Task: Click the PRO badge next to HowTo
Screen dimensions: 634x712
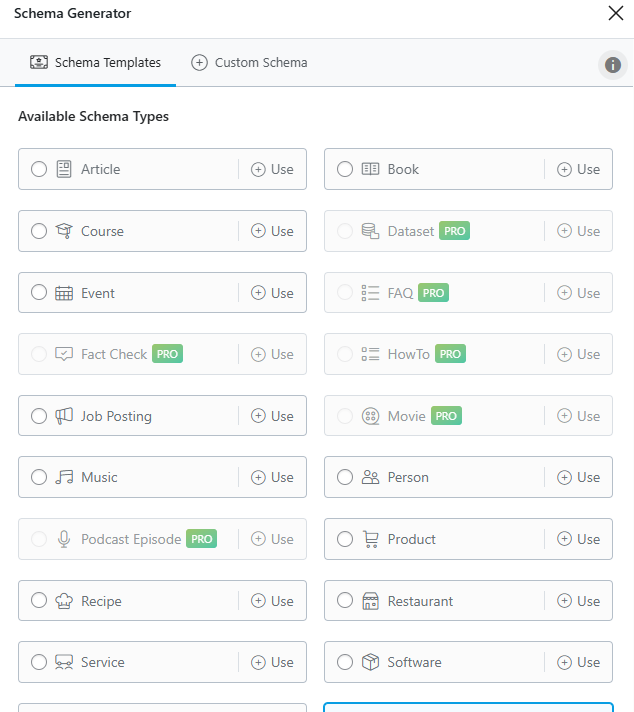Action: pos(450,354)
